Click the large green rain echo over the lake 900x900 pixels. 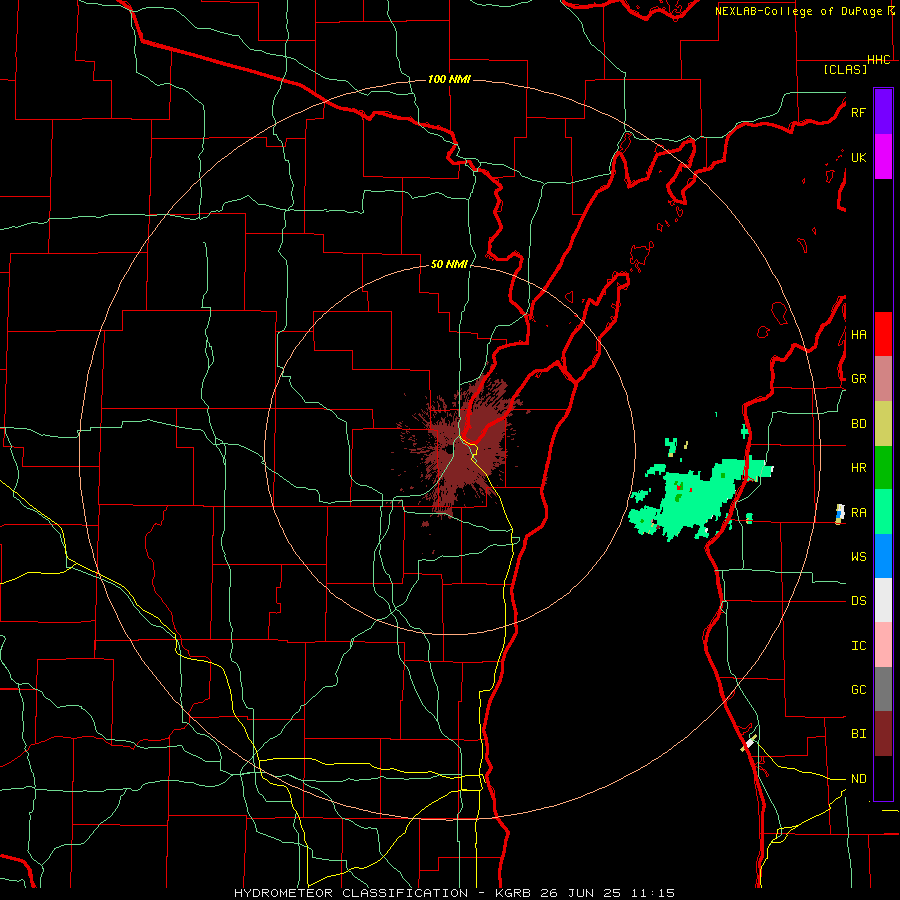[695, 496]
